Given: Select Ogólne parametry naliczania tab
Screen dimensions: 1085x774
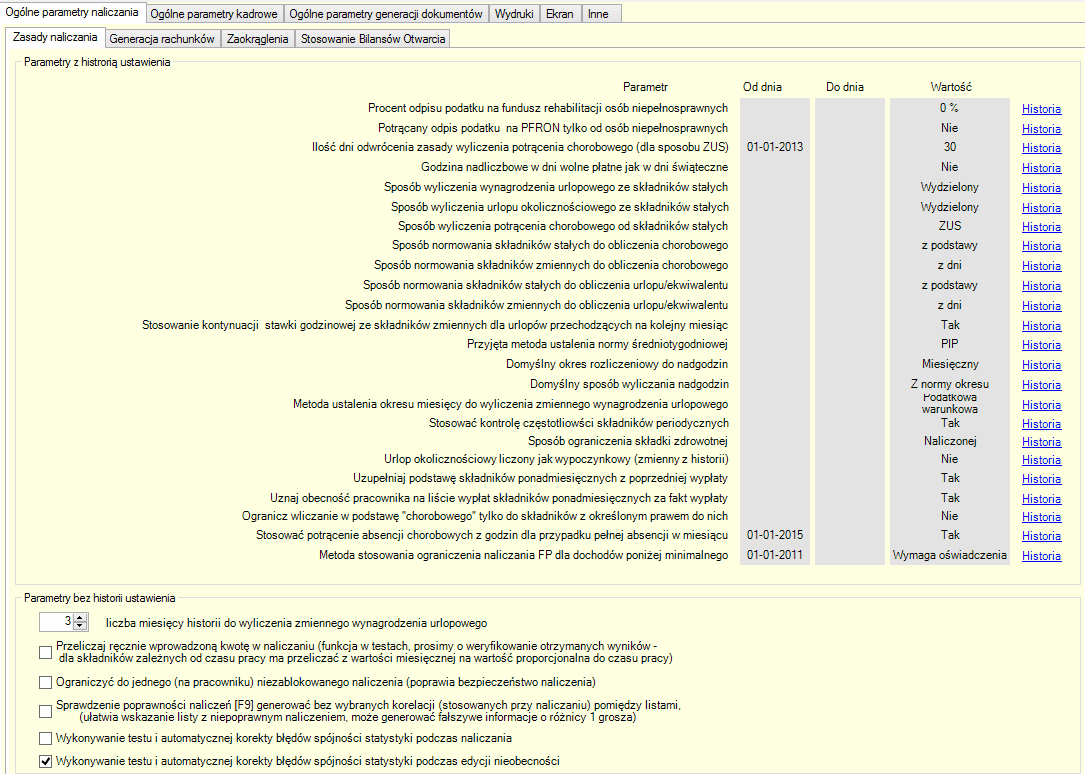Looking at the screenshot, I should click(x=73, y=12).
